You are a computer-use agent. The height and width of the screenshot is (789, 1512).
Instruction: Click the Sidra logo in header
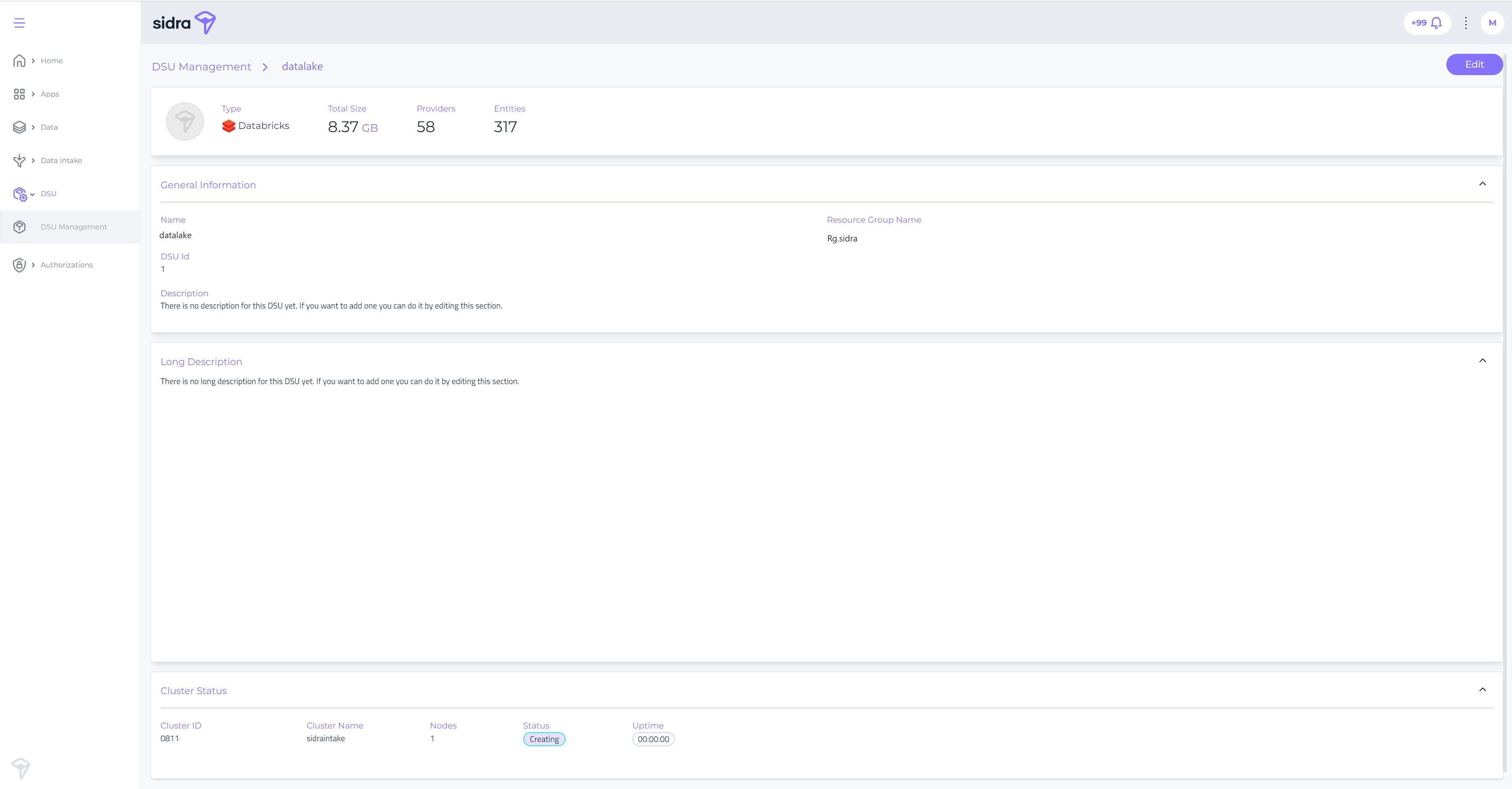point(184,23)
